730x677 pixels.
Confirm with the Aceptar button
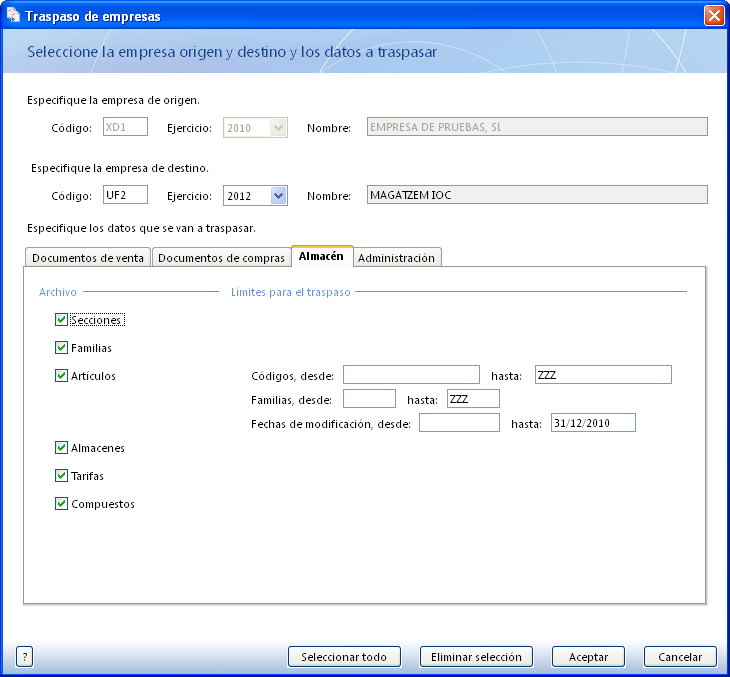click(x=588, y=657)
